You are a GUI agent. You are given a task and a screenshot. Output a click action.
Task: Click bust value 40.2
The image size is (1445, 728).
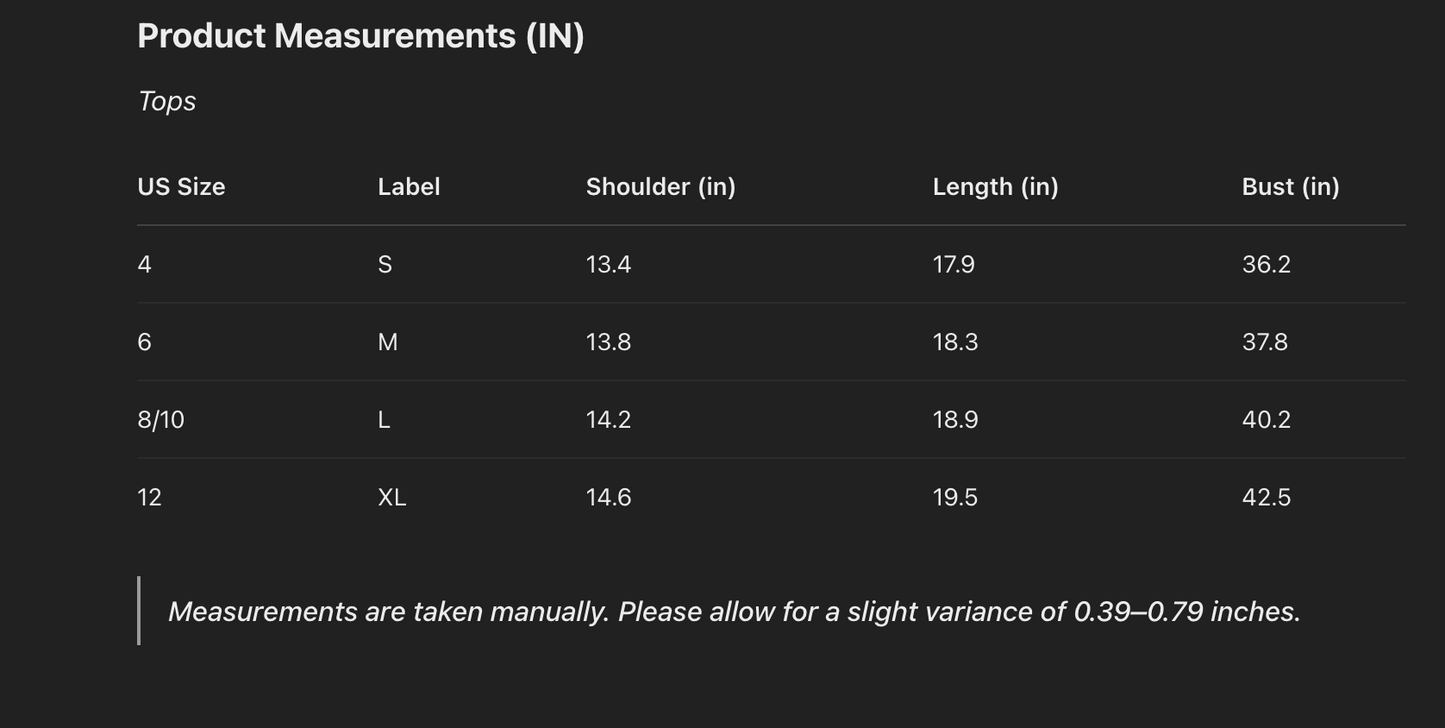[x=1266, y=420]
